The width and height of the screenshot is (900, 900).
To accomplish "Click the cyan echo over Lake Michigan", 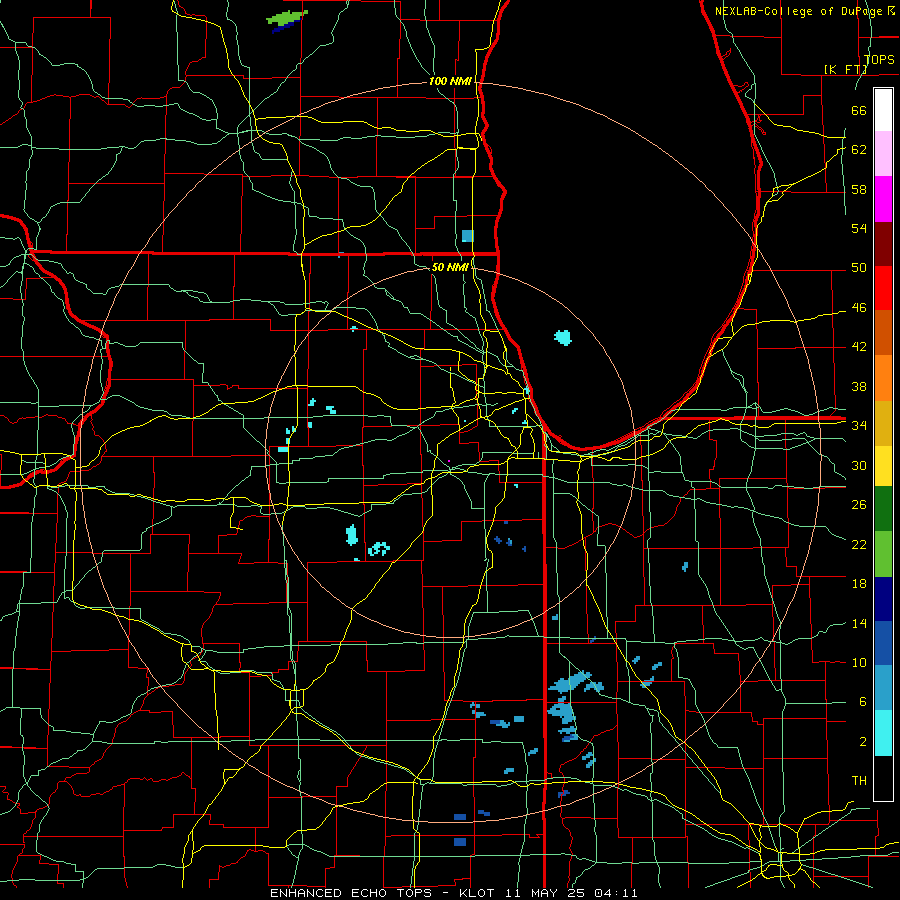I will [563, 338].
